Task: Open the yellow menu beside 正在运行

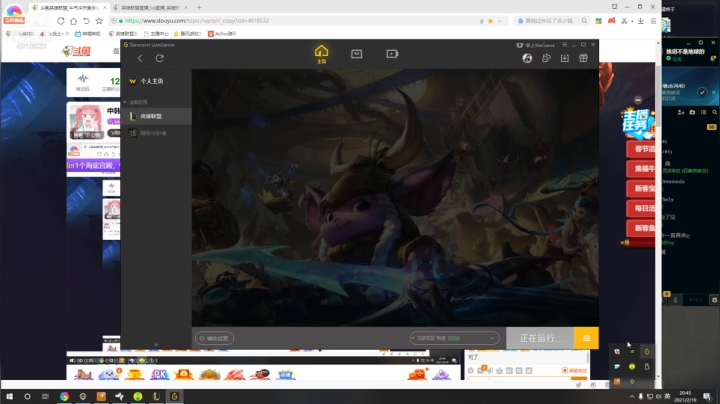Action: [586, 338]
